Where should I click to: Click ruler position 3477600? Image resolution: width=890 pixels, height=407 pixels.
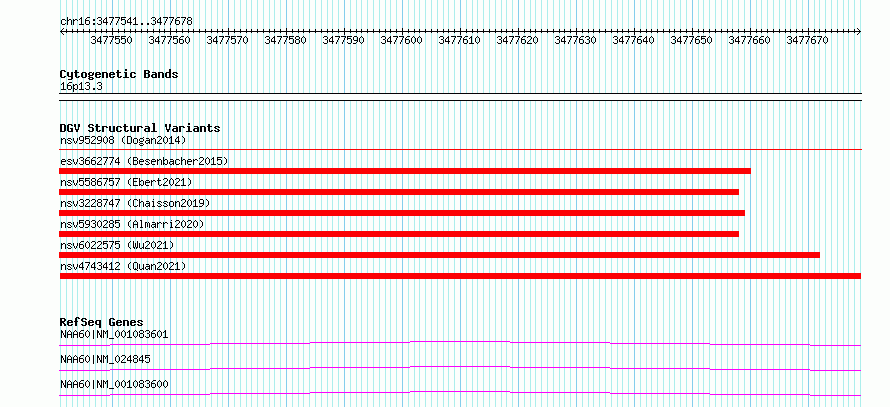click(401, 40)
